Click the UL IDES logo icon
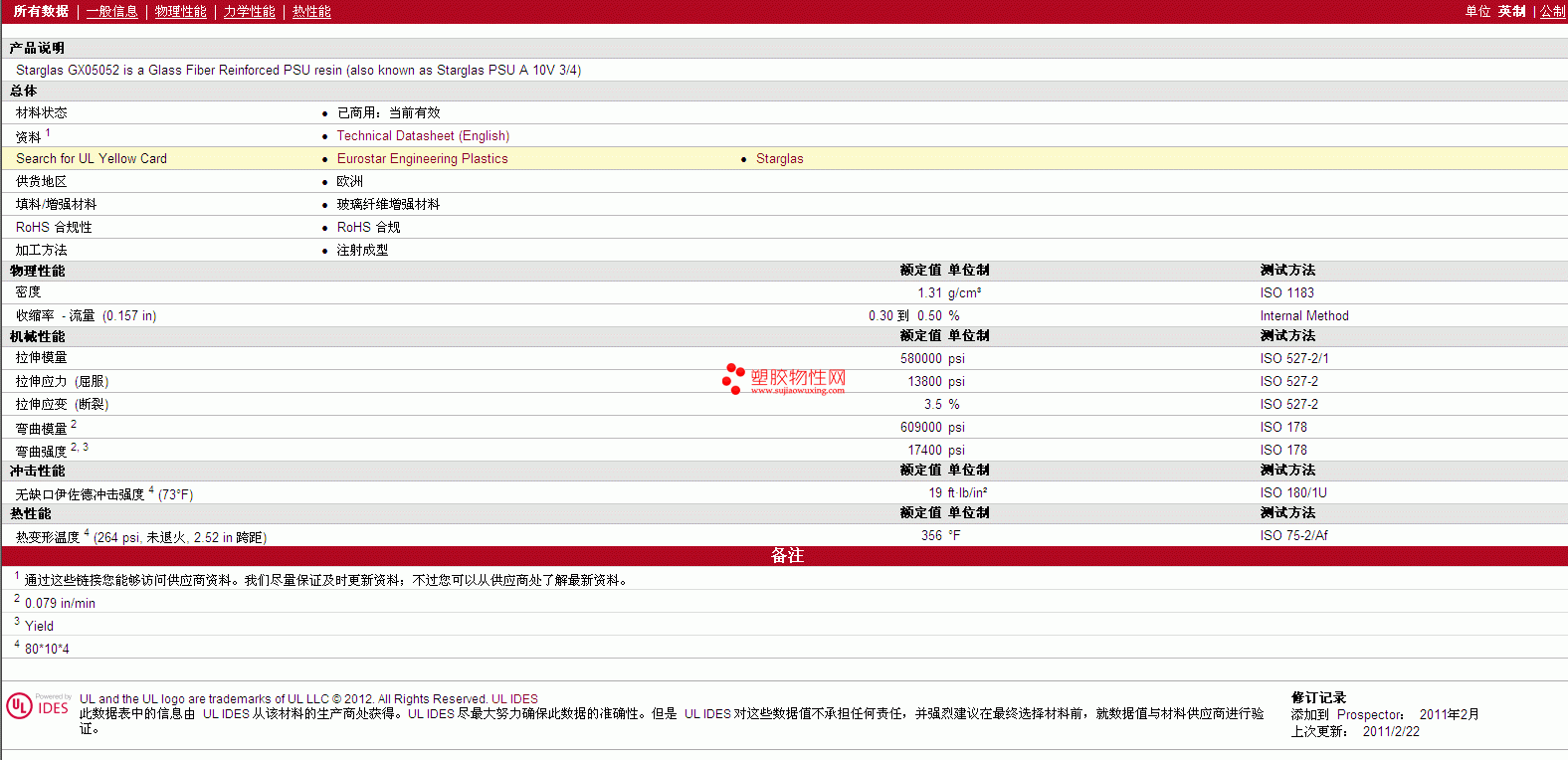 pyautogui.click(x=39, y=705)
